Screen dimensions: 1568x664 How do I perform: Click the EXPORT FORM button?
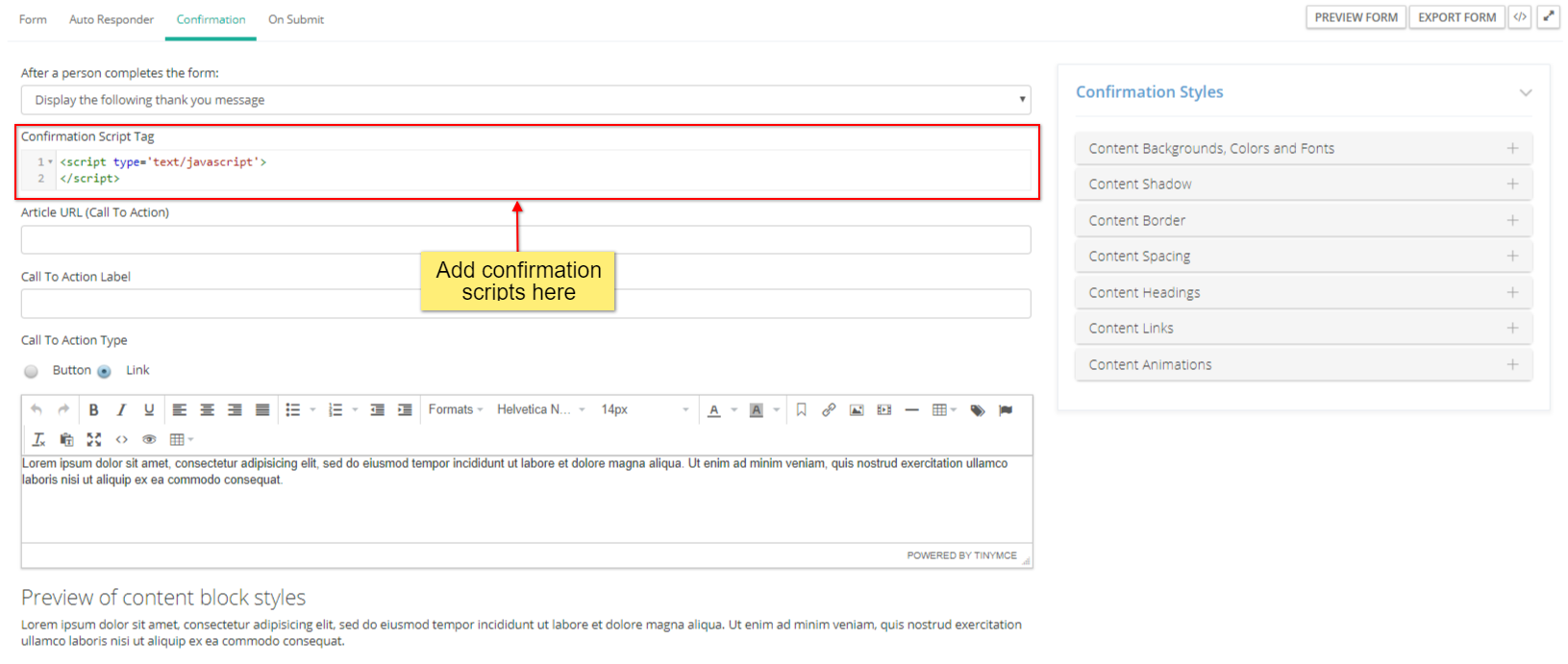tap(1456, 17)
